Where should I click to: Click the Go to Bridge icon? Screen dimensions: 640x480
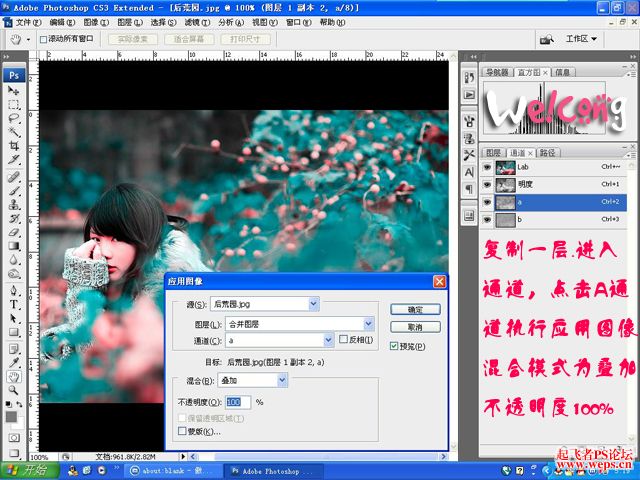547,39
